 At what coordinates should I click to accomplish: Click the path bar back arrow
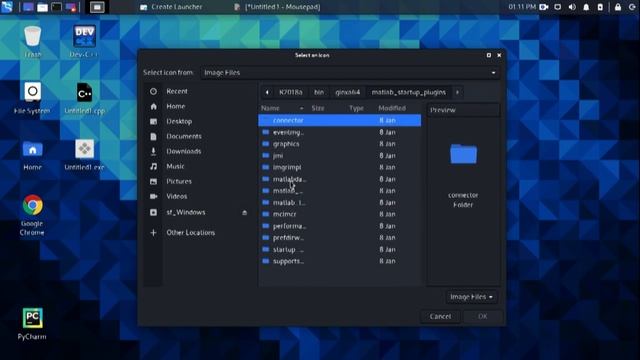tap(267, 92)
